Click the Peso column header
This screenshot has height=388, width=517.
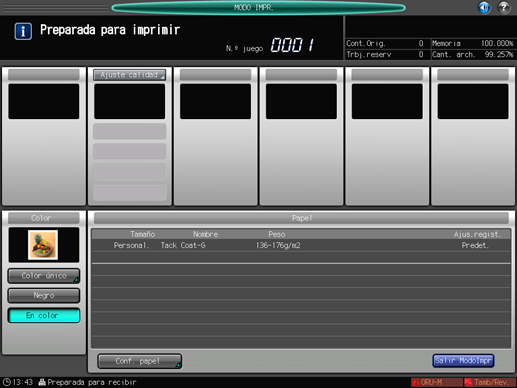[277, 234]
